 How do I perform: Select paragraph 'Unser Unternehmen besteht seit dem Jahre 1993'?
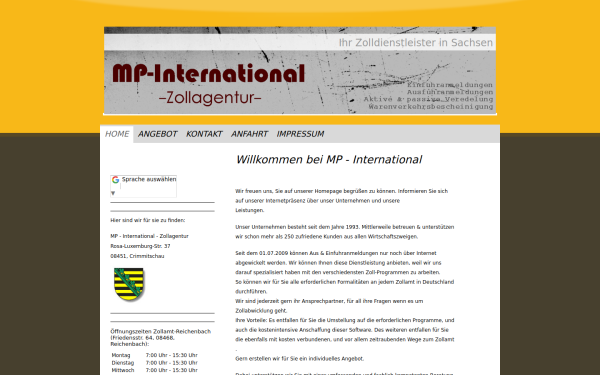click(345, 232)
